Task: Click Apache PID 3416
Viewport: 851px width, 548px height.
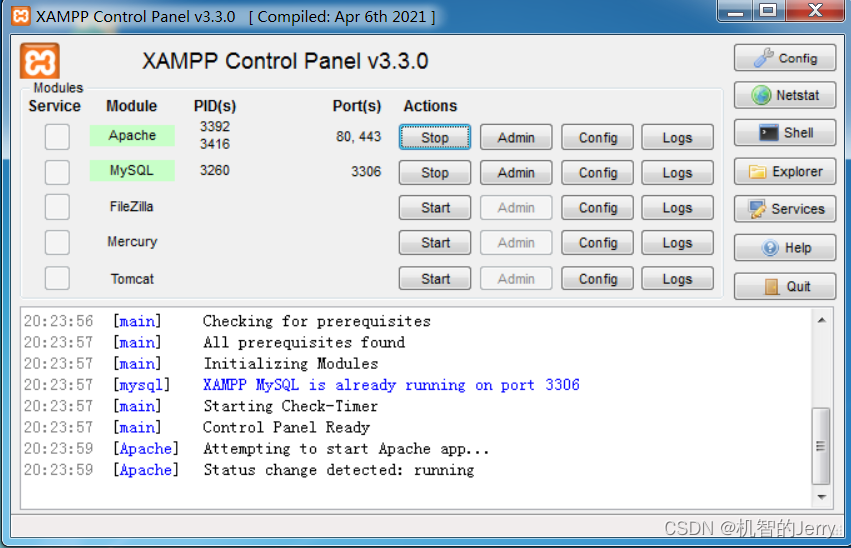Action: pos(215,144)
